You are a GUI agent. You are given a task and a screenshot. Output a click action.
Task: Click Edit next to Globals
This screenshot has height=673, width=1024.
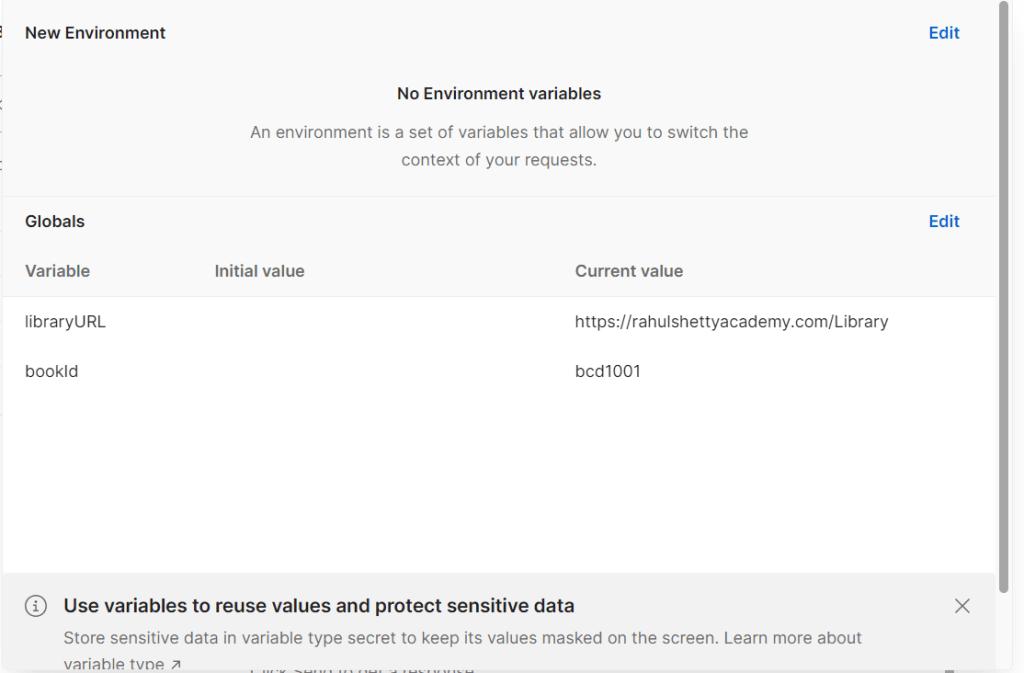tap(943, 222)
